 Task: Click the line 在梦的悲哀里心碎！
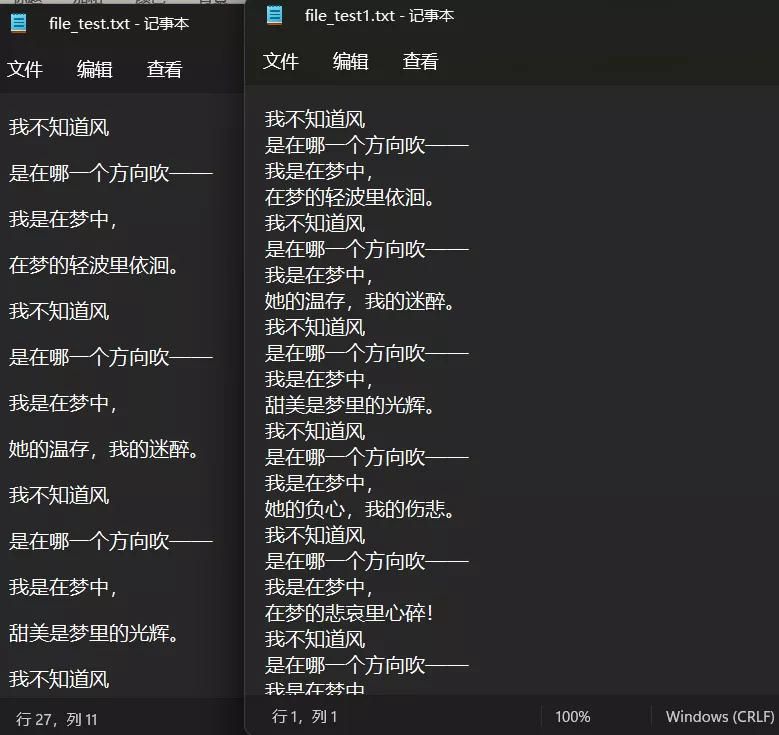tap(349, 613)
